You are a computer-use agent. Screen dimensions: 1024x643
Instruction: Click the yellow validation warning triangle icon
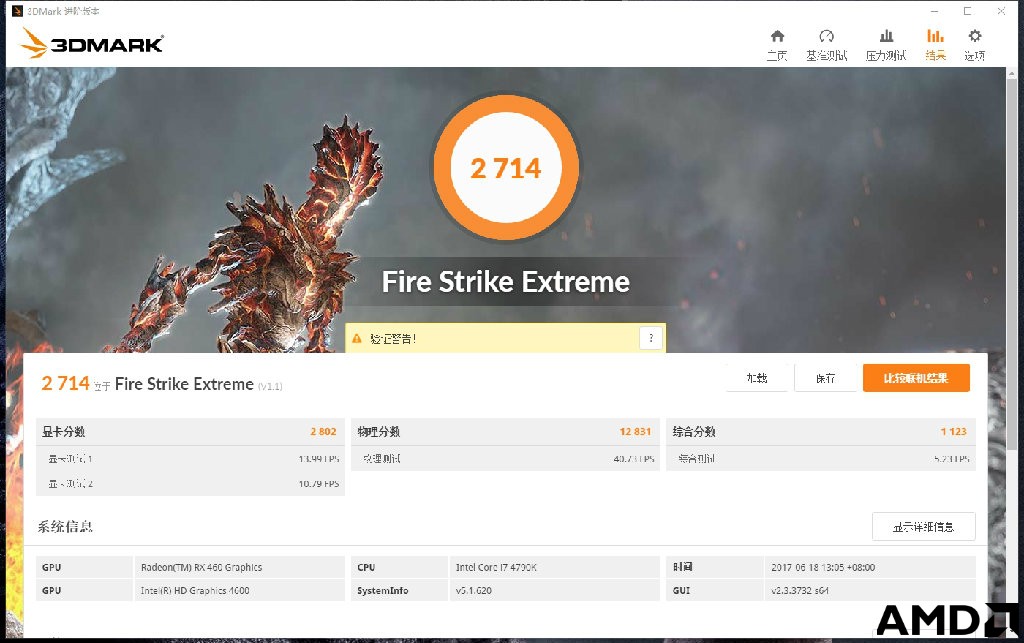coord(357,338)
